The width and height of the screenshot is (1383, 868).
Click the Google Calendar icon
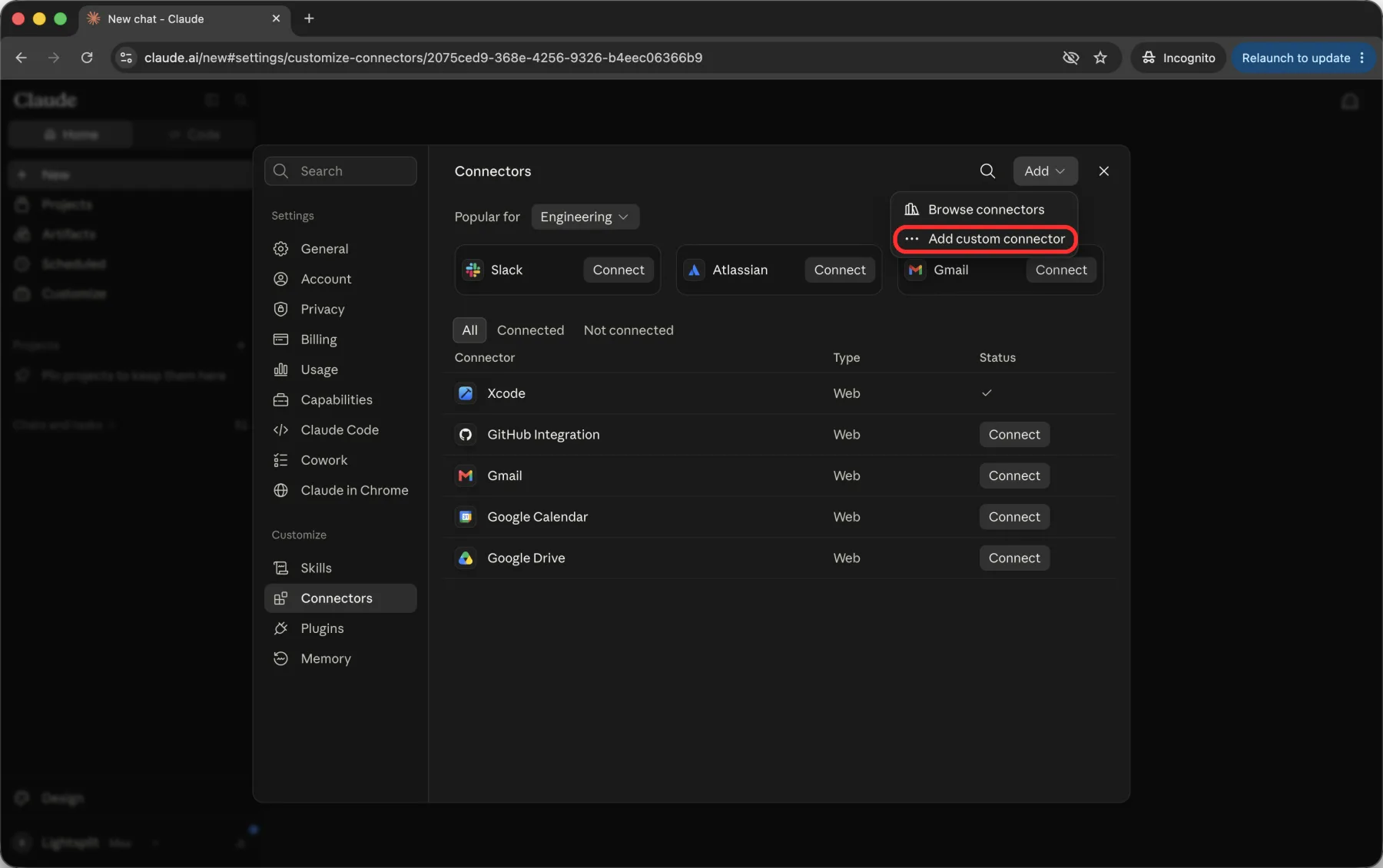tap(466, 517)
